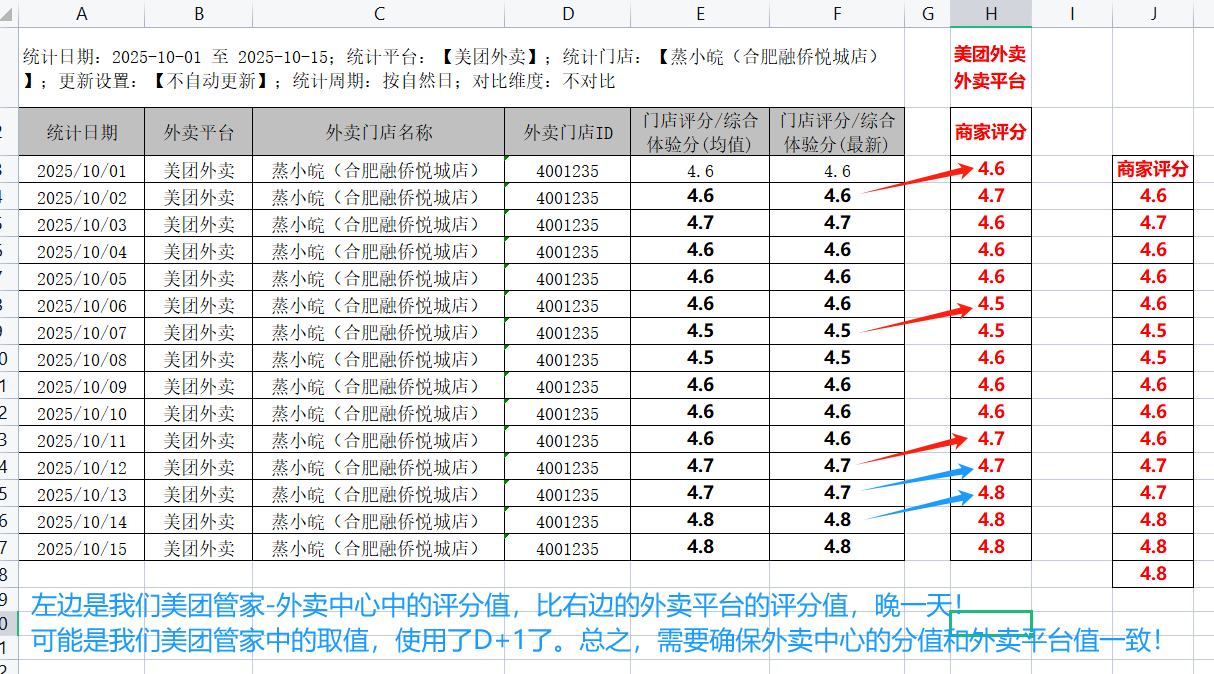Click the 商家评分 header cell in column H
The height and width of the screenshot is (674, 1214).
[x=990, y=131]
